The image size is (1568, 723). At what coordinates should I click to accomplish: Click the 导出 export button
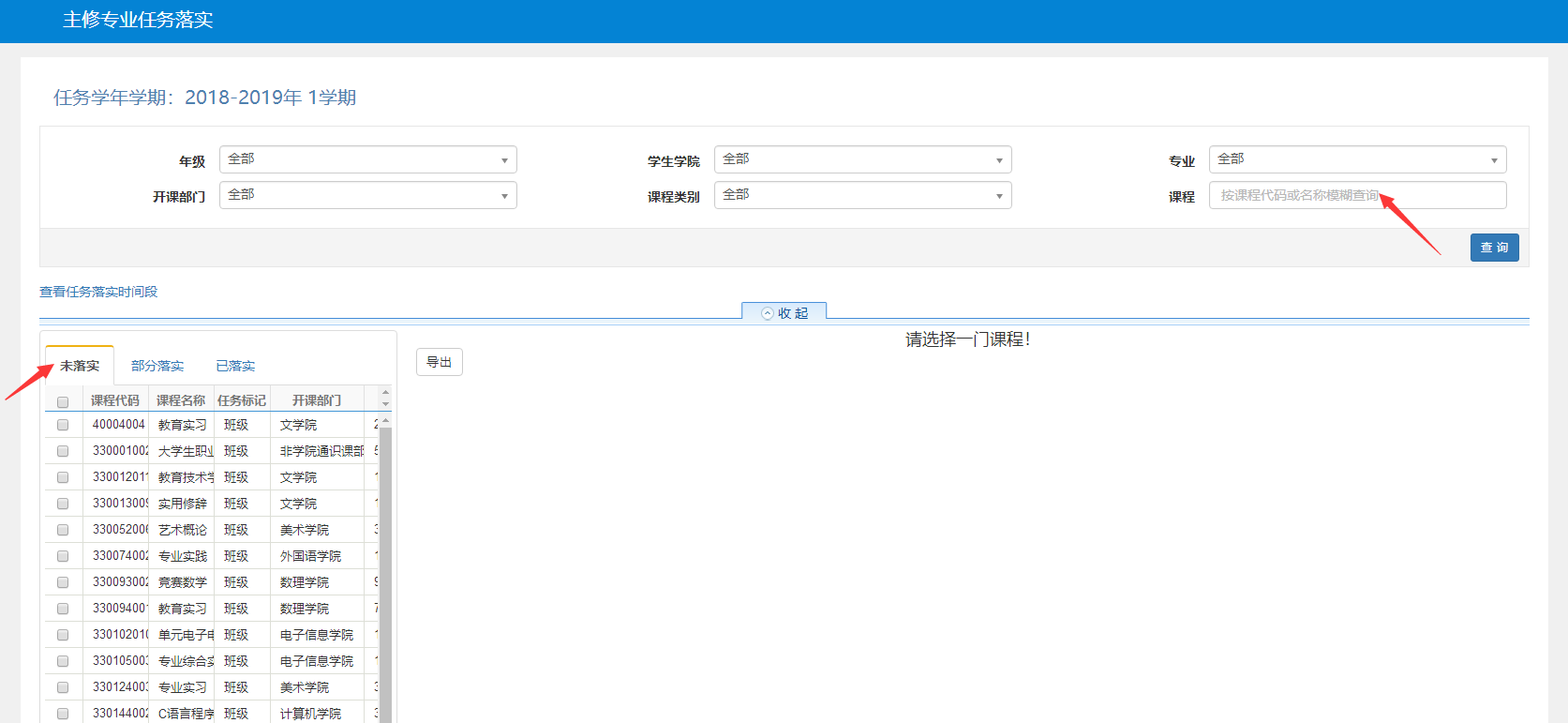pyautogui.click(x=439, y=362)
